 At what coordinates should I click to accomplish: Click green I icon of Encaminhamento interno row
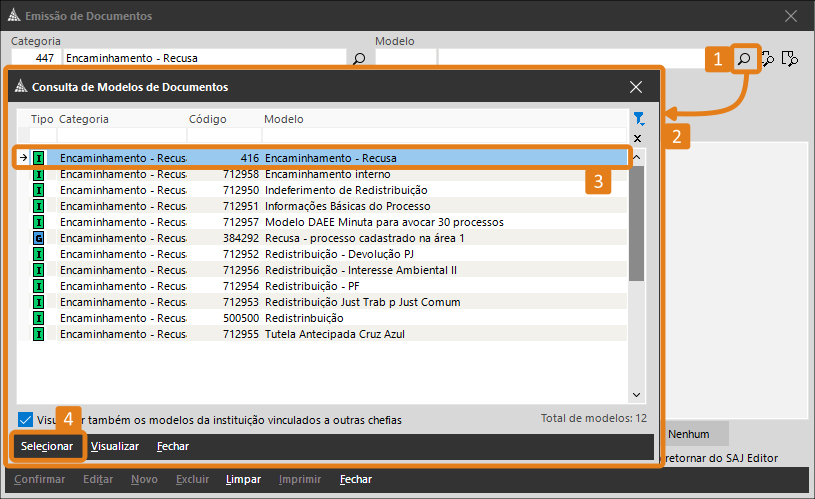(39, 174)
